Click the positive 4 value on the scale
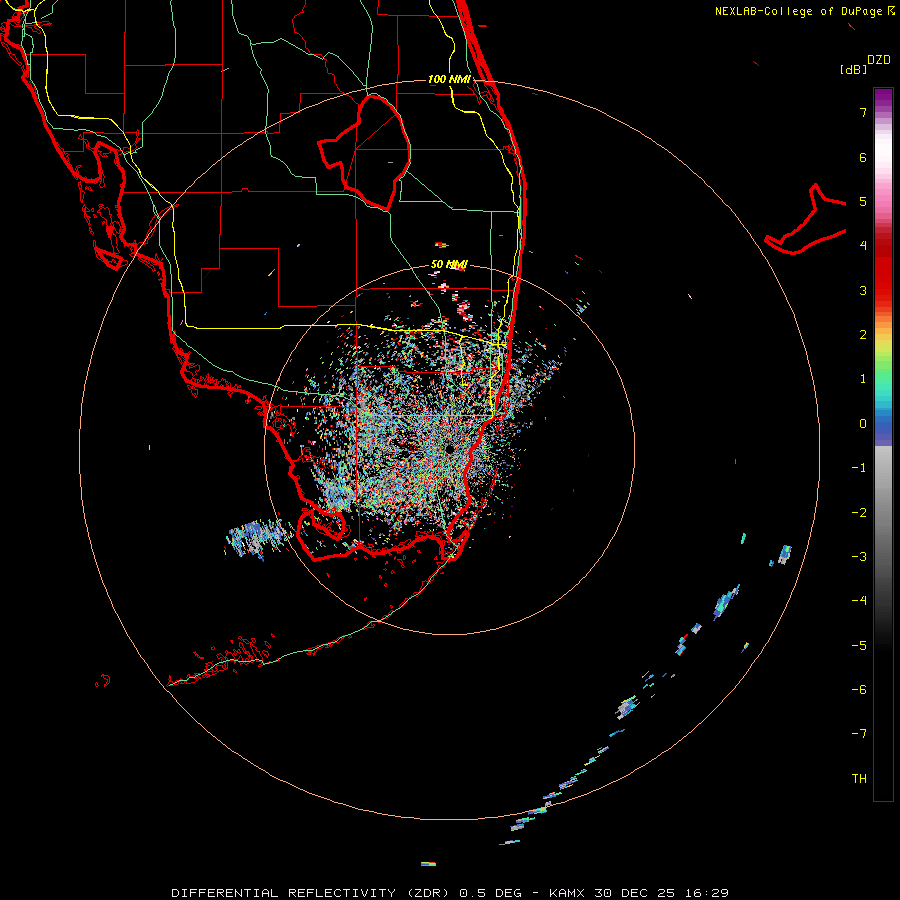 pyautogui.click(x=863, y=246)
